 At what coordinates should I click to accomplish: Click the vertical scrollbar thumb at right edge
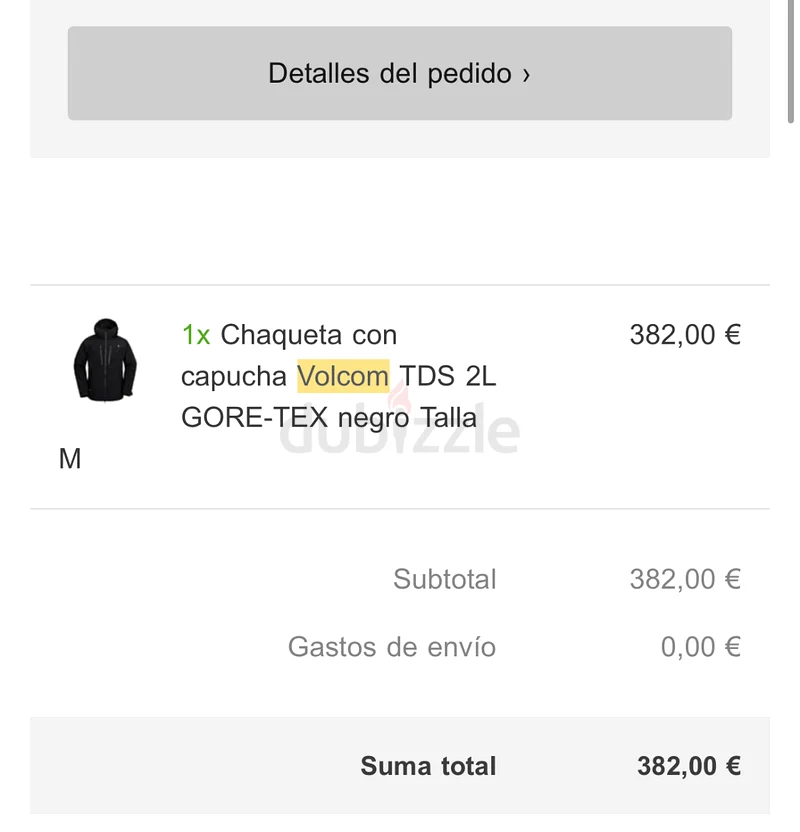pyautogui.click(x=790, y=62)
